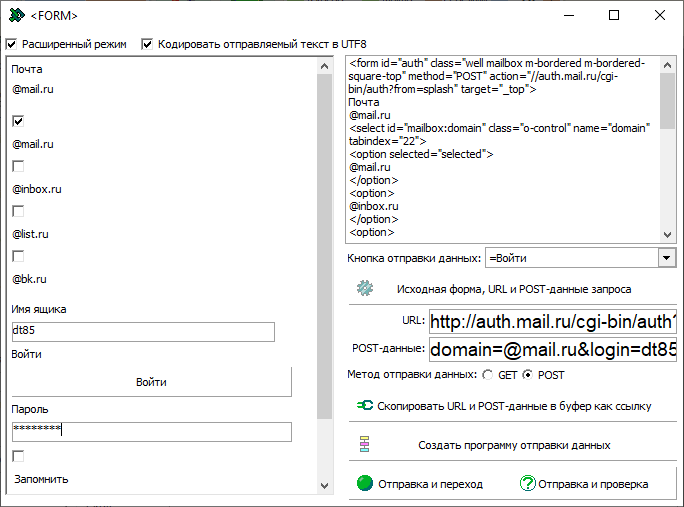
Task: Click the URL input field
Action: click(x=553, y=322)
